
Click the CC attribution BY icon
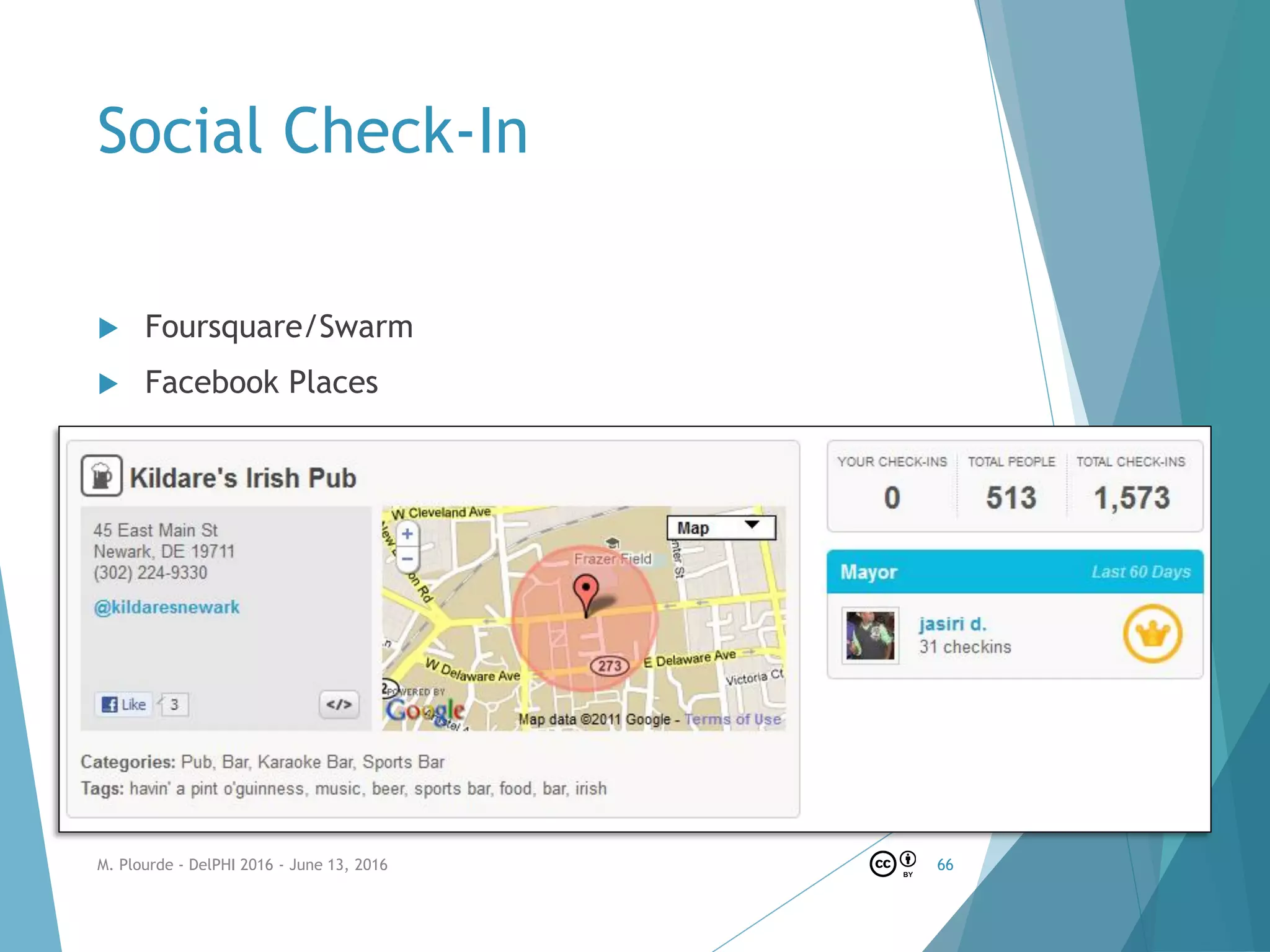click(908, 864)
